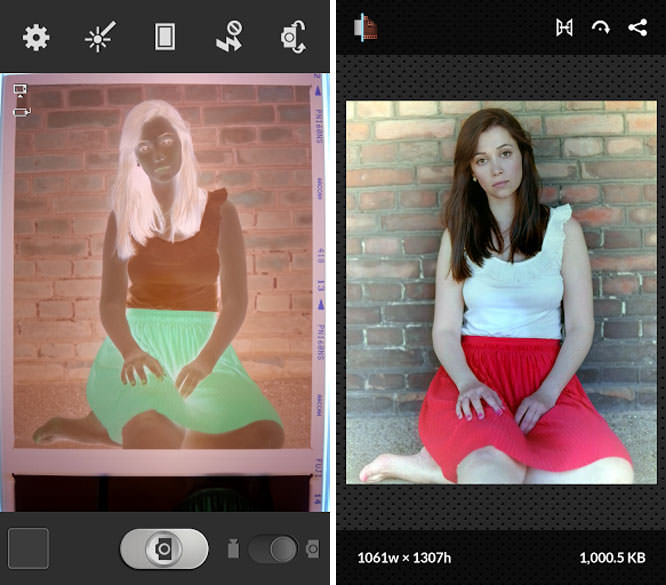This screenshot has width=666, height=585.
Task: Toggle the video/photo mode switch
Action: point(273,548)
